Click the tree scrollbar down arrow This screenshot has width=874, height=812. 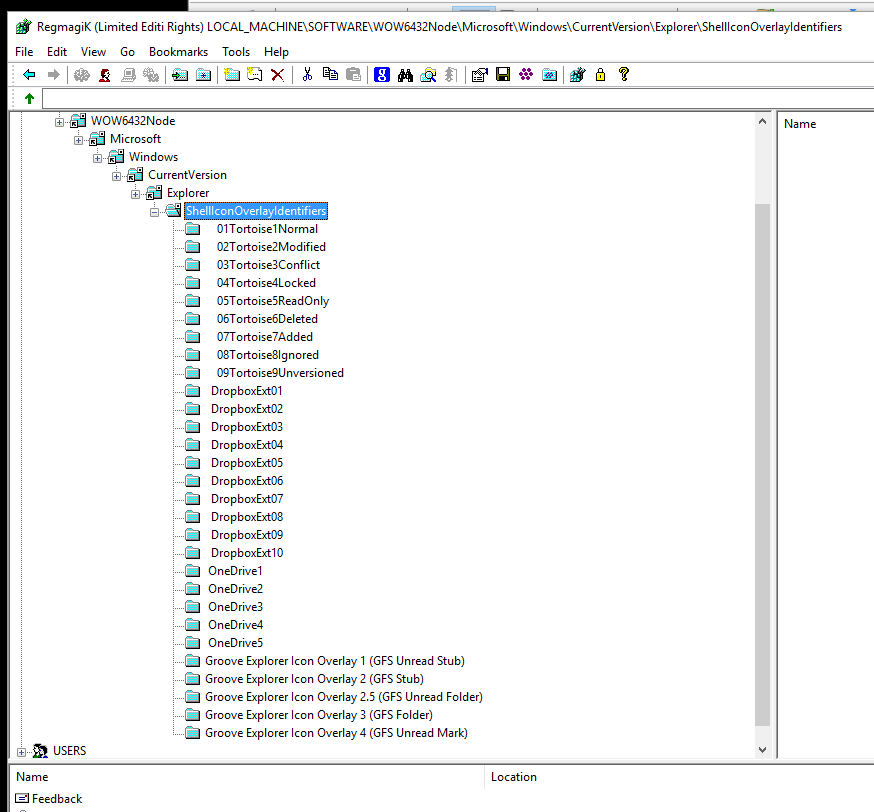click(x=763, y=748)
